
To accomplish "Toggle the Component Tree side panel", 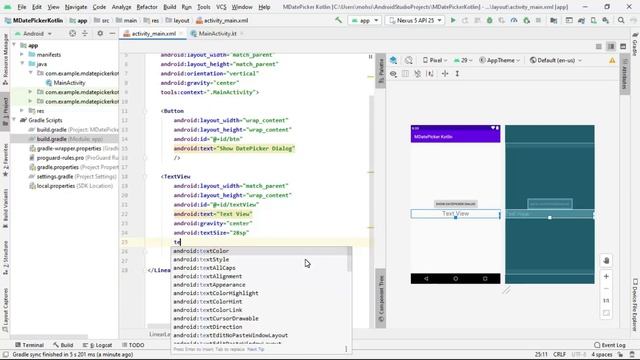I will [x=381, y=298].
